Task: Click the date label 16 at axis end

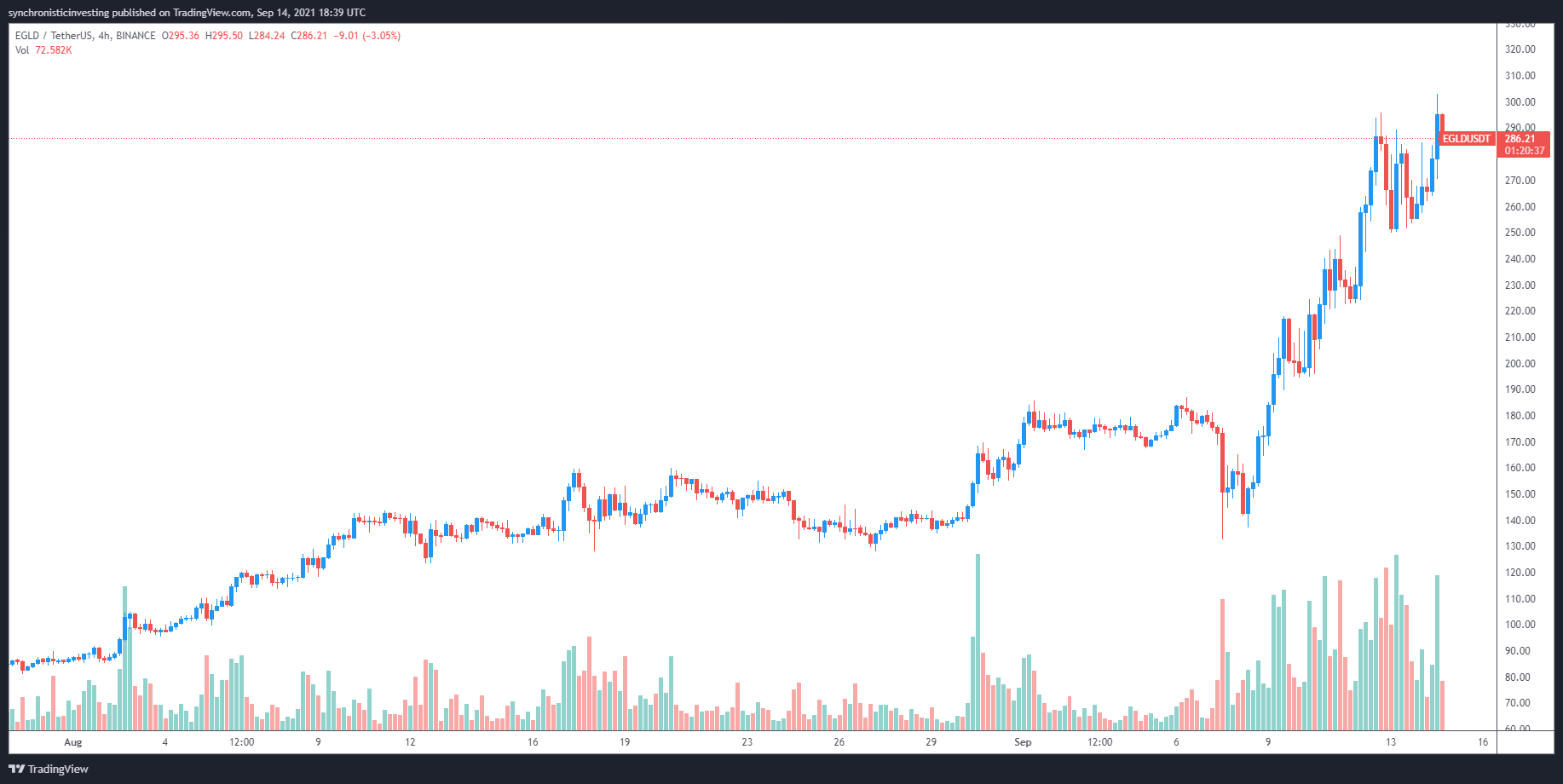Action: click(1483, 742)
